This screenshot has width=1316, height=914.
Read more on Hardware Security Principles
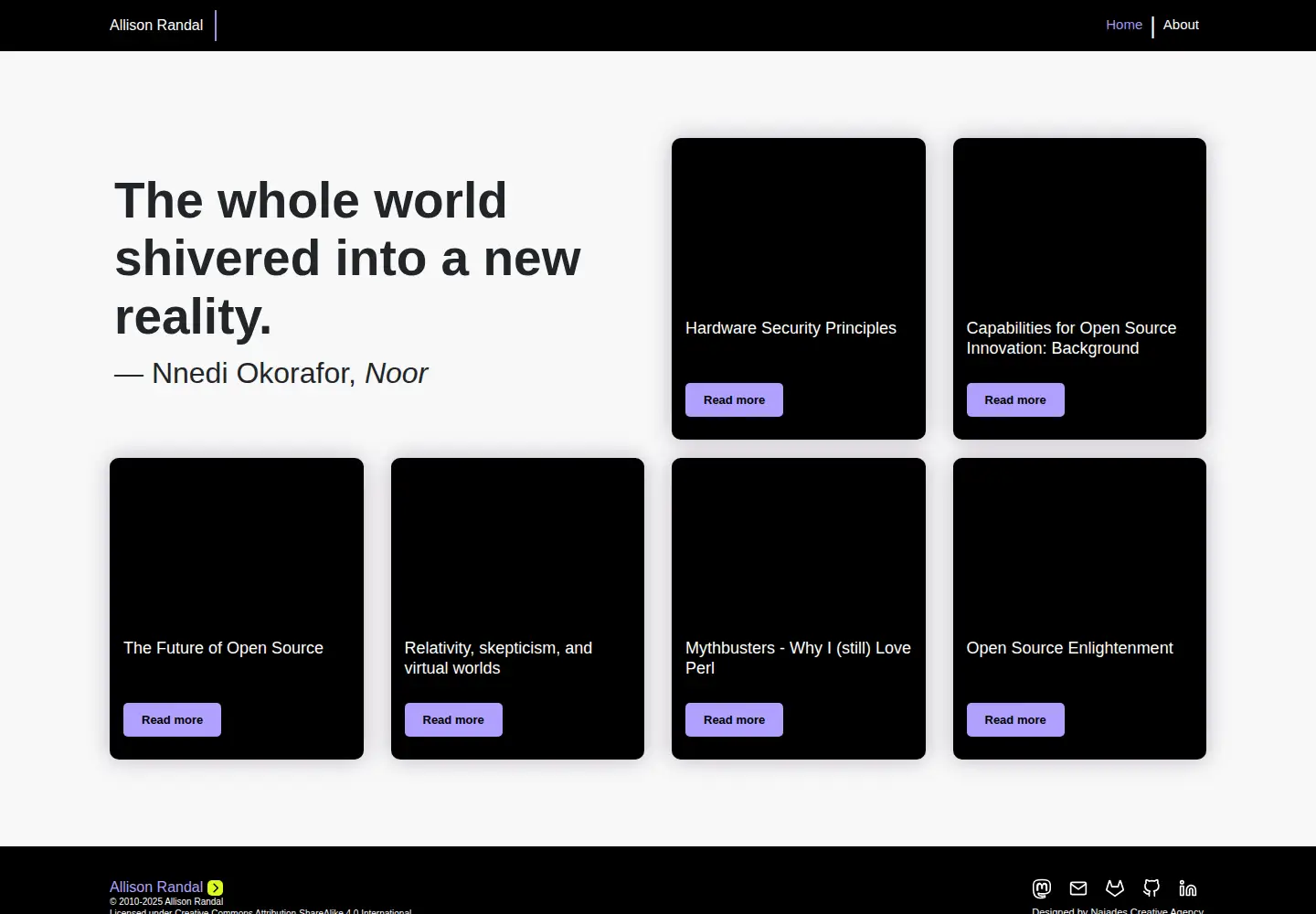(x=734, y=399)
